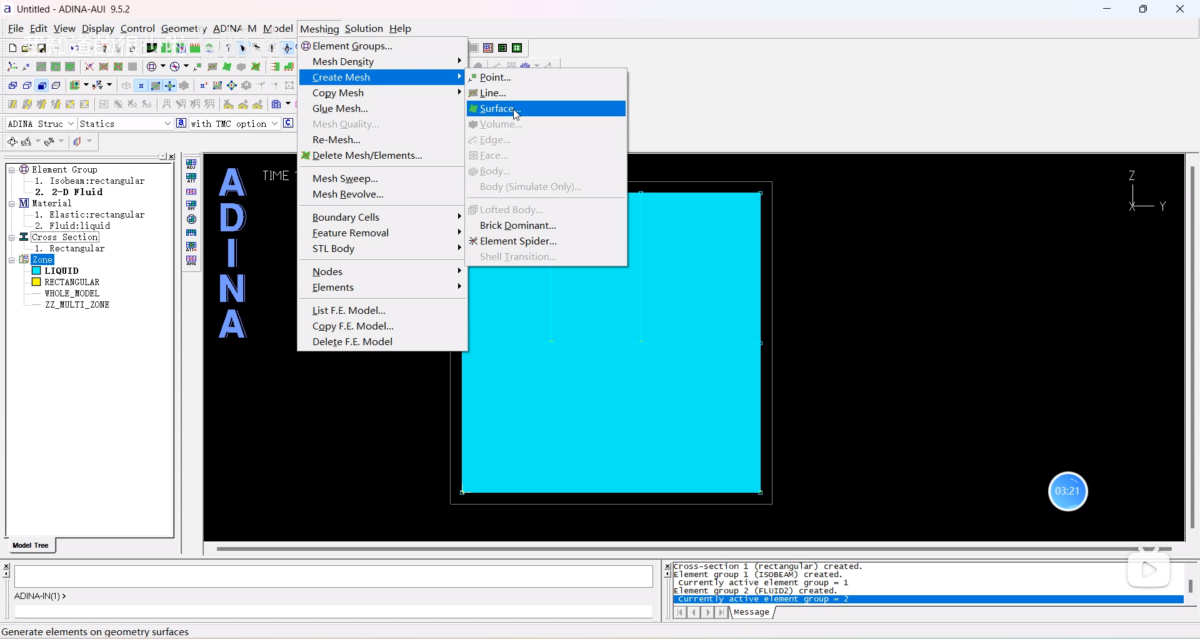1200x639 pixels.
Task: Select '2. Fluid:liquid' material item
Action: 72,226
